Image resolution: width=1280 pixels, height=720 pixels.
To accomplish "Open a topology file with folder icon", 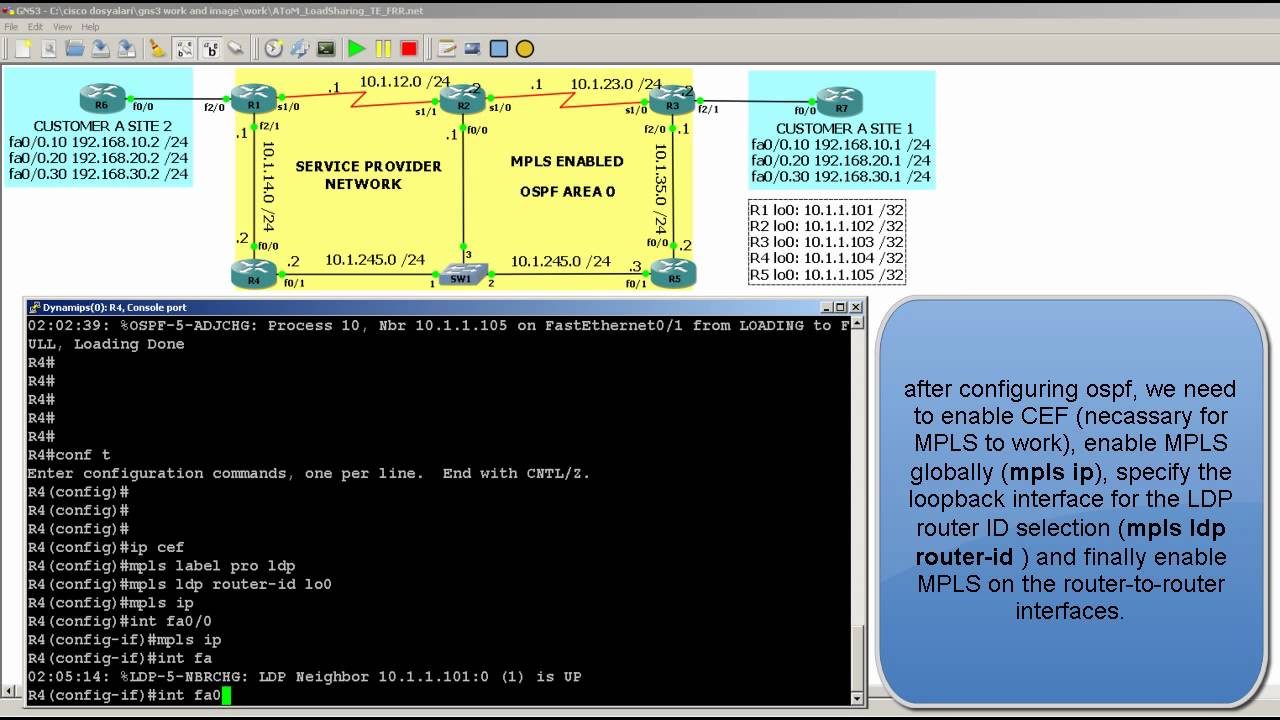I will pyautogui.click(x=74, y=48).
